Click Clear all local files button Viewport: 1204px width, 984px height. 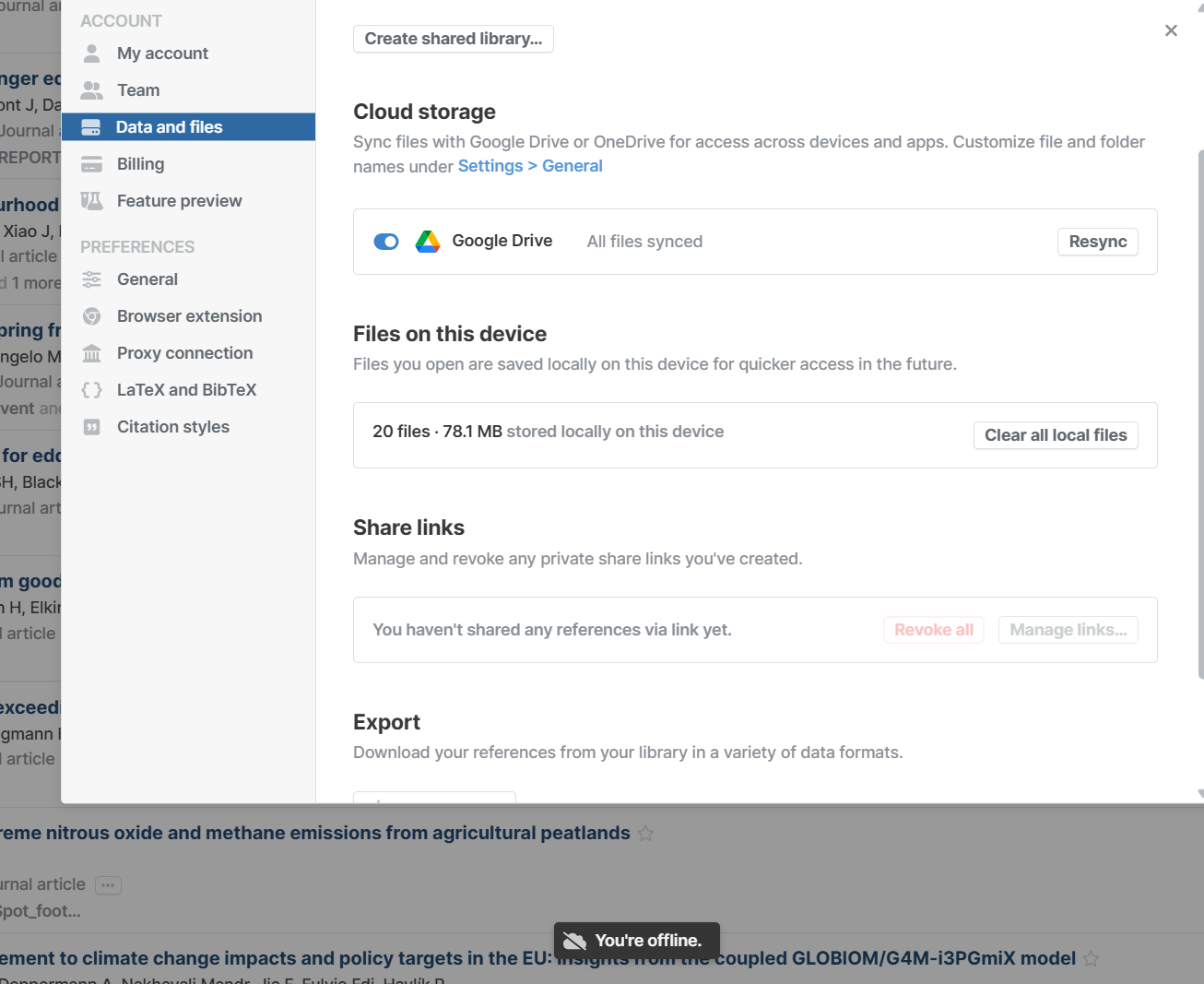point(1056,435)
